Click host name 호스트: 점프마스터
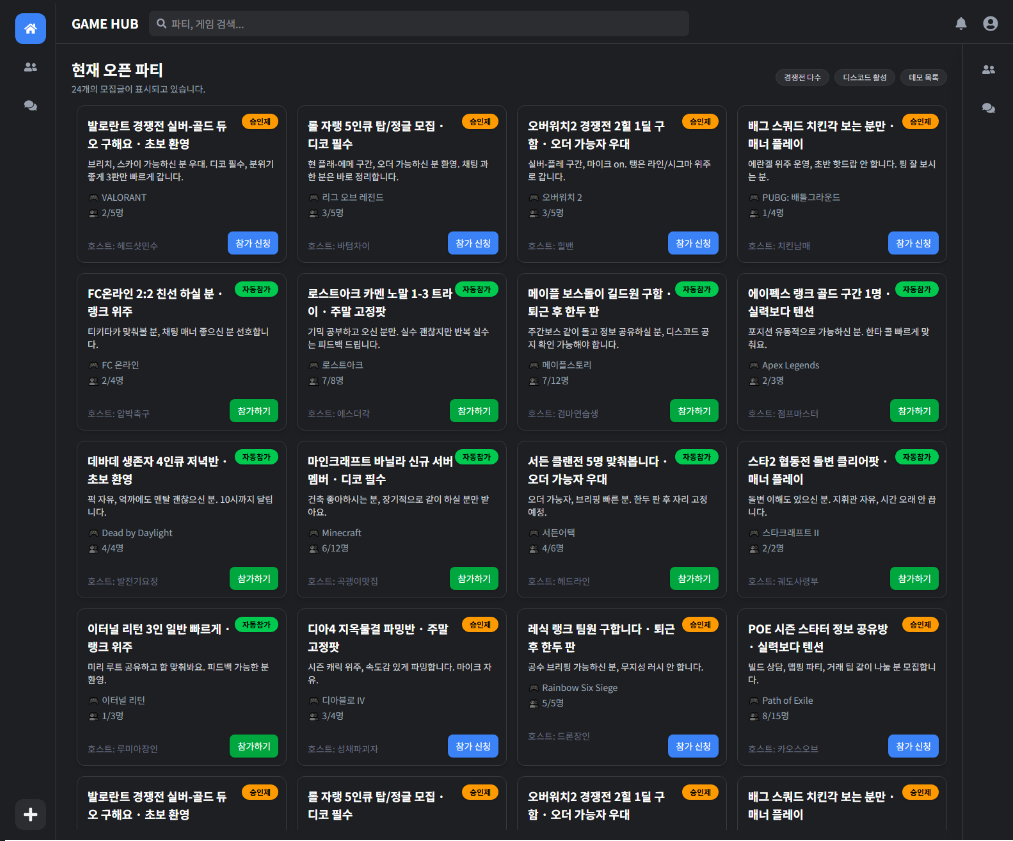Viewport: 1013px width, 841px height. (783, 414)
